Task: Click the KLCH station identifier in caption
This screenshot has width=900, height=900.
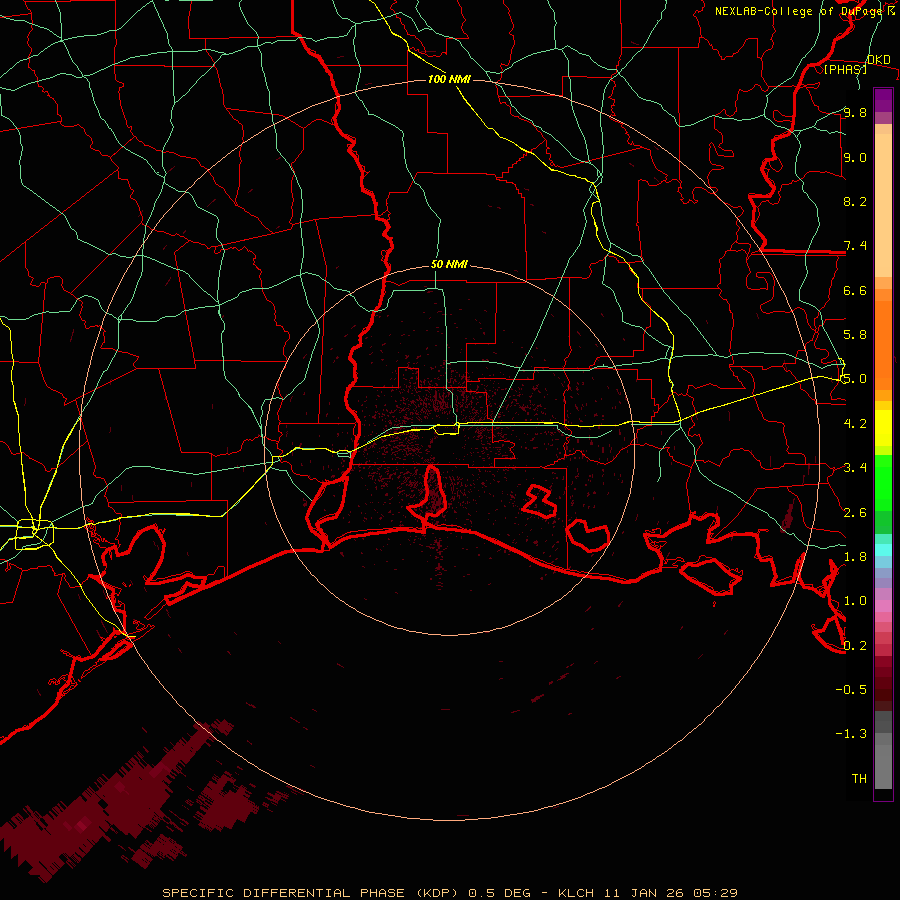Action: pos(575,893)
